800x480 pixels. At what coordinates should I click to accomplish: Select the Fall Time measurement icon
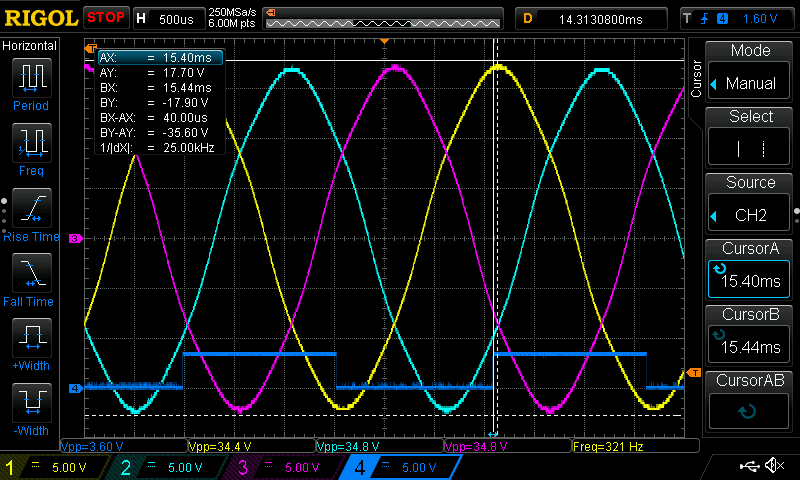(32, 273)
